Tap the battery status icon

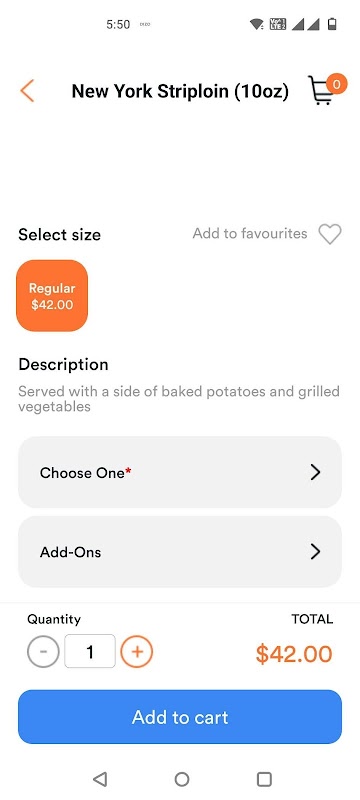pyautogui.click(x=332, y=24)
